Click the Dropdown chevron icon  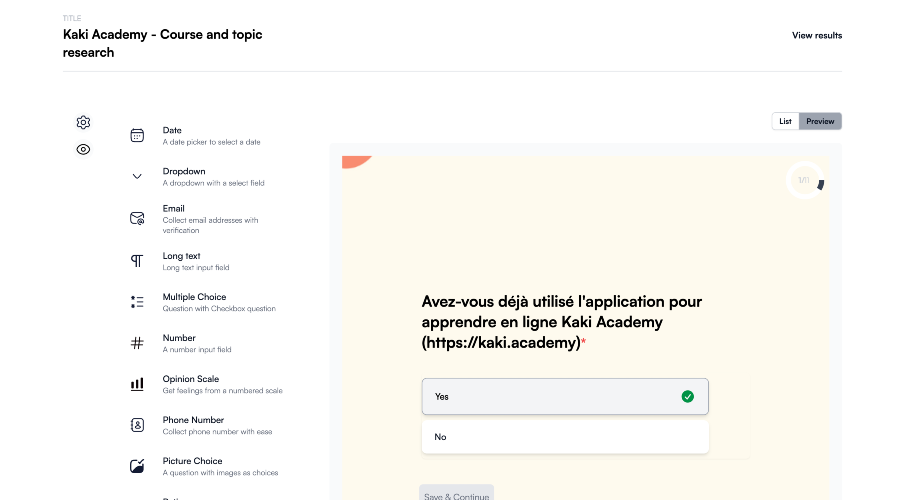pos(137,177)
